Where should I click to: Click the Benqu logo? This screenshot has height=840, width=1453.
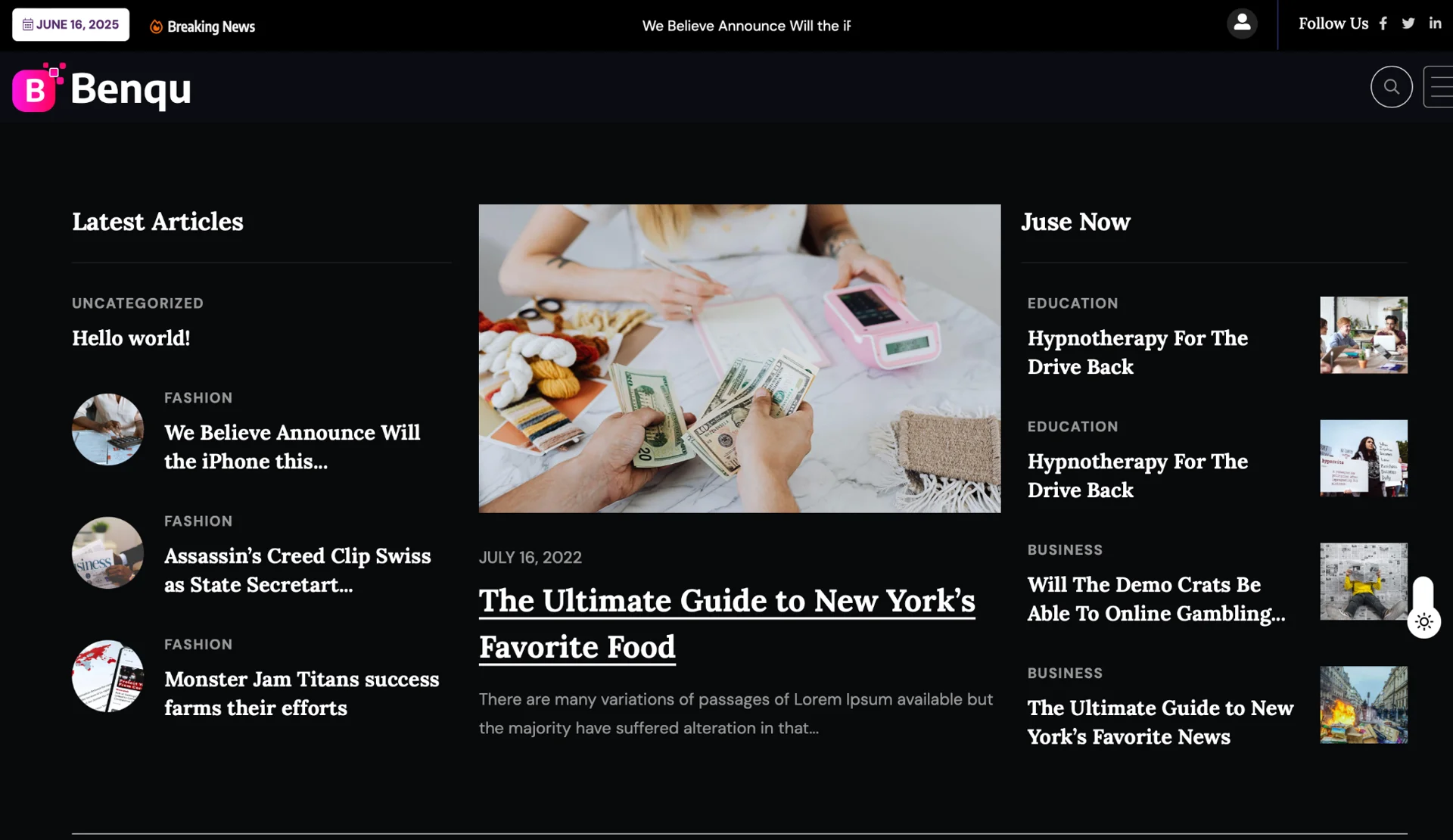click(x=101, y=88)
